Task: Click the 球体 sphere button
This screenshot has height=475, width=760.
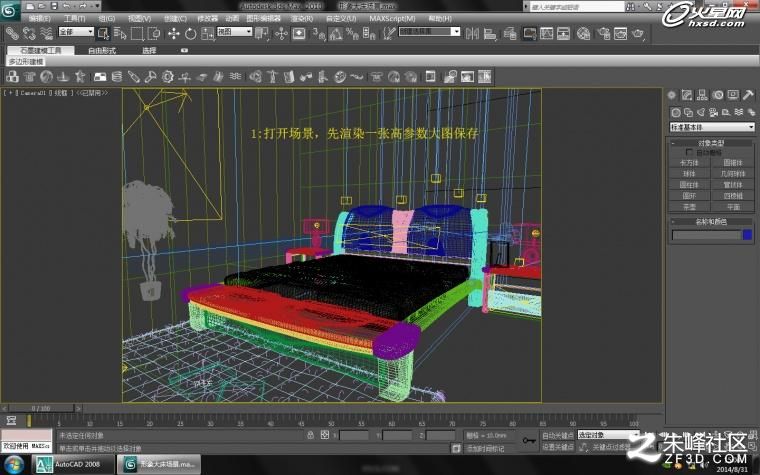Action: 689,174
